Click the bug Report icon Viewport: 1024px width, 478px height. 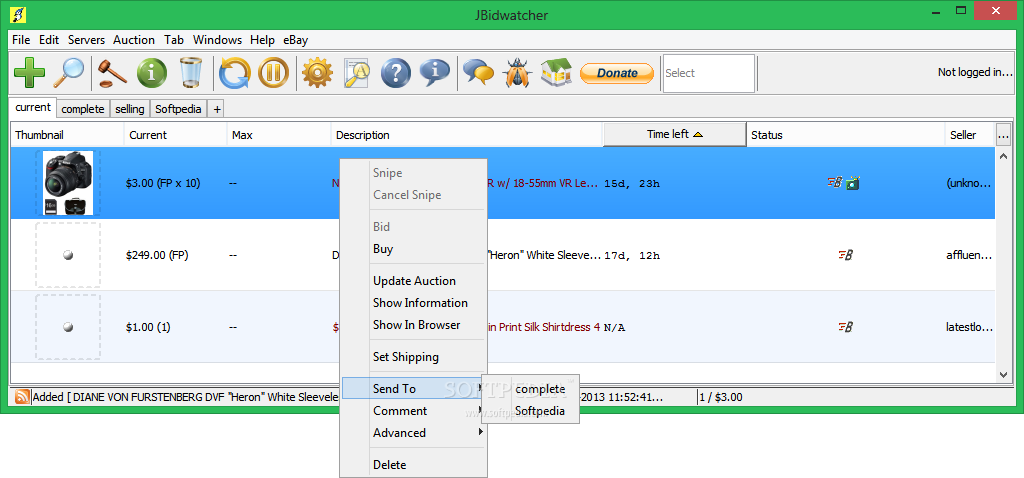pyautogui.click(x=517, y=72)
